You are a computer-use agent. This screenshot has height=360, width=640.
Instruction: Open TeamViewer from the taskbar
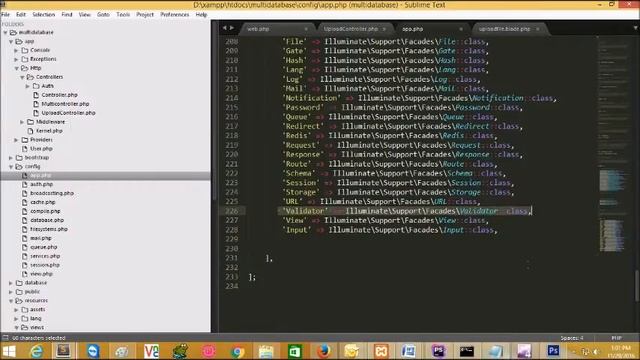click(93, 351)
